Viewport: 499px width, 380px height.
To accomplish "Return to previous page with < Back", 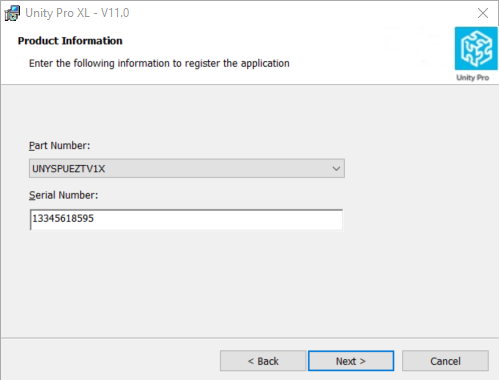I will point(263,361).
